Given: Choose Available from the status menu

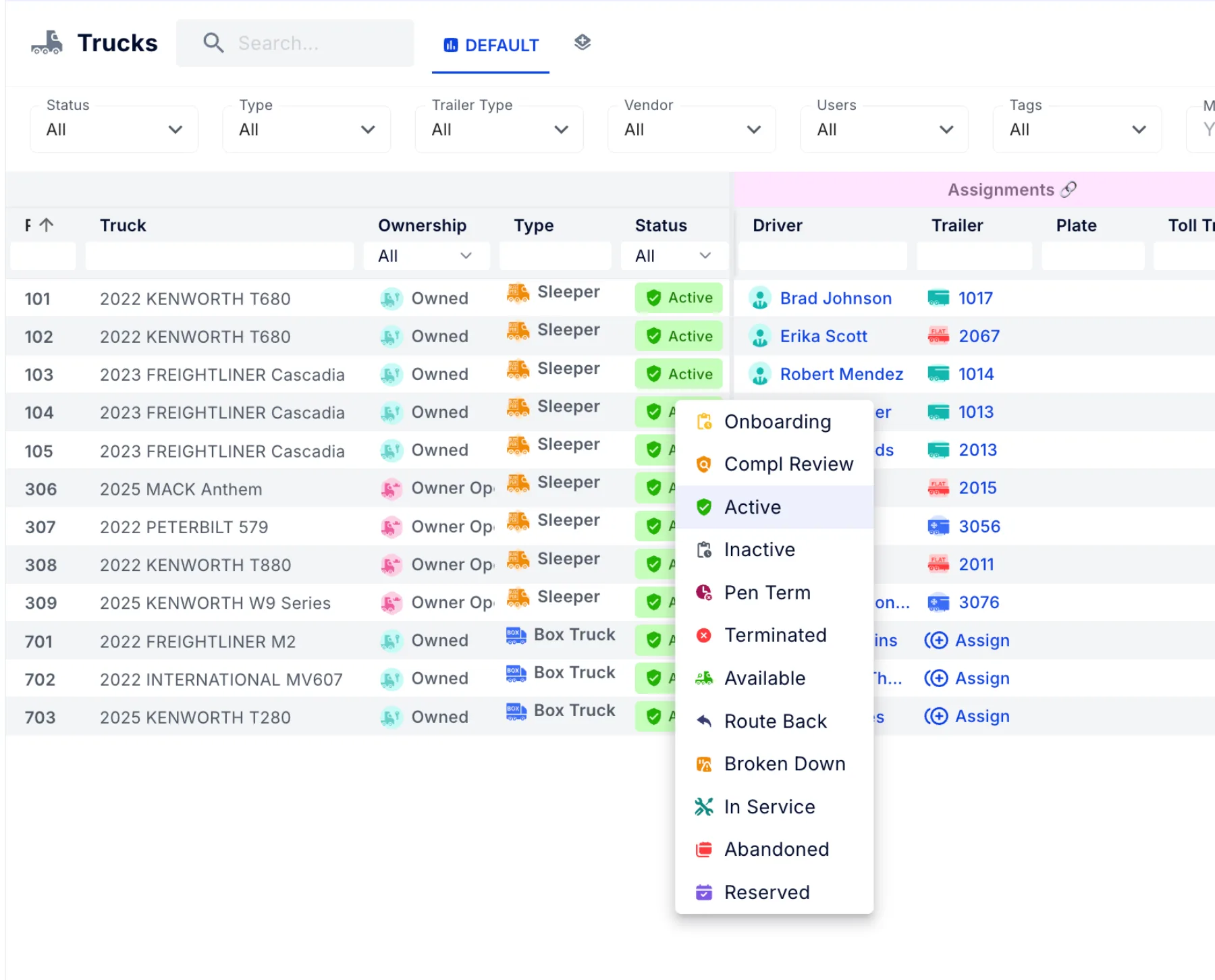Looking at the screenshot, I should (x=774, y=678).
